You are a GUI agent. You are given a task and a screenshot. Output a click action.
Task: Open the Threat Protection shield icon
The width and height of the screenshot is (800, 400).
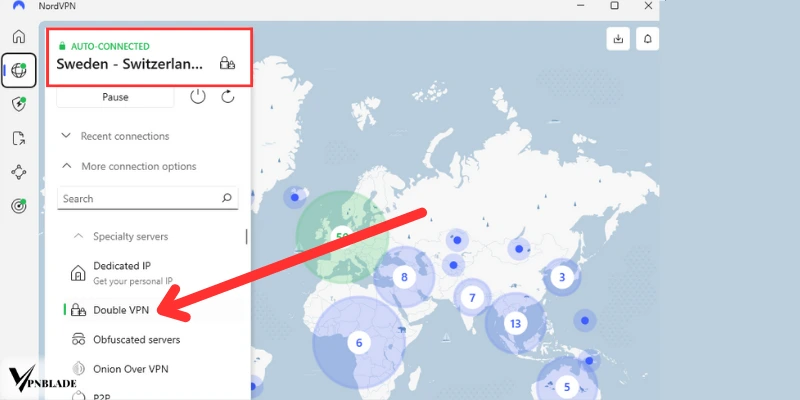[x=19, y=104]
